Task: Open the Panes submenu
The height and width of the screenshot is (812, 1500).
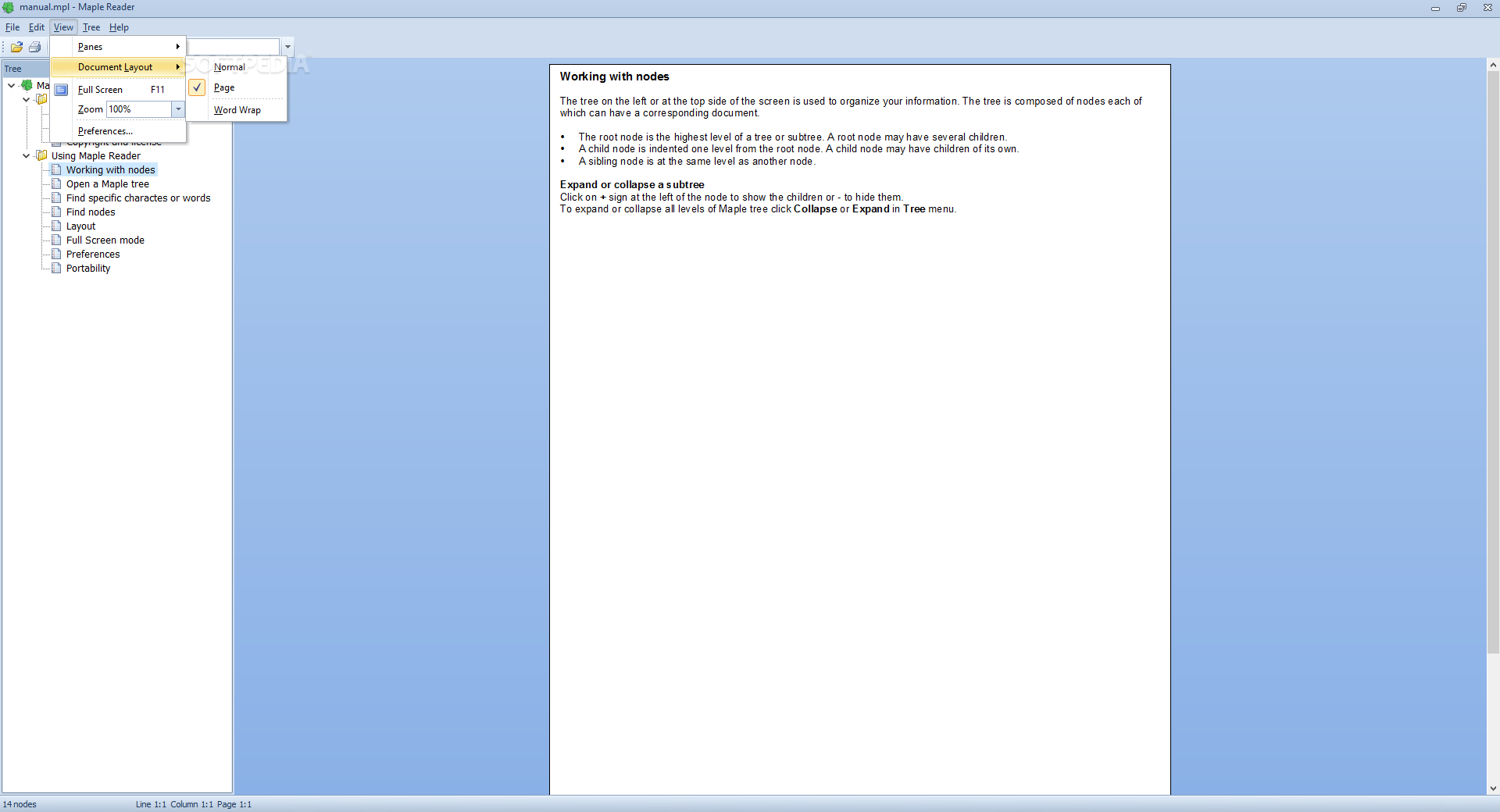Action: pos(118,47)
